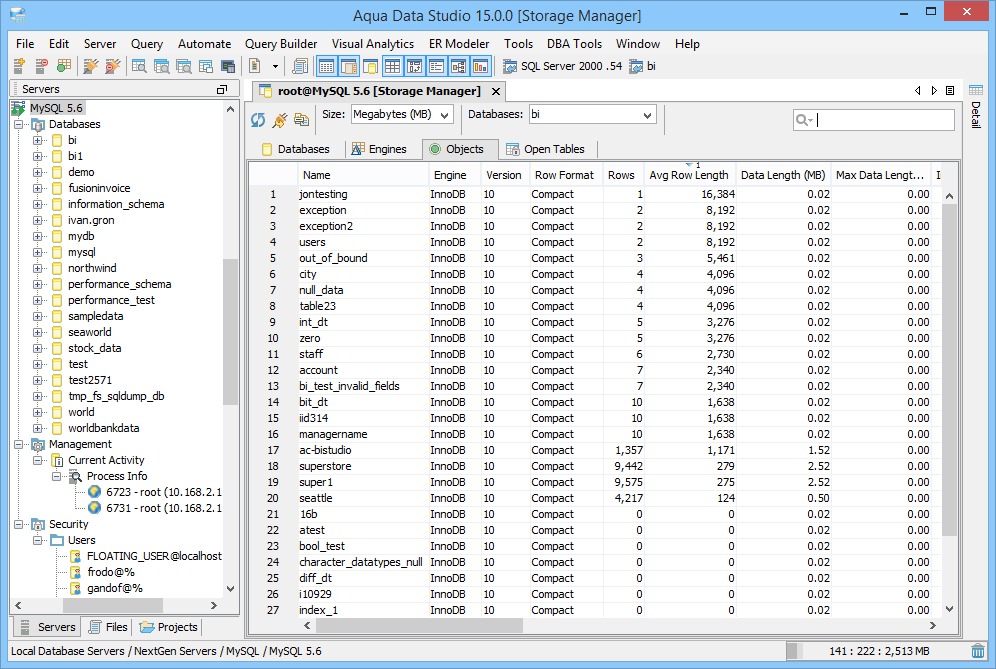This screenshot has width=996, height=669.
Task: Refresh the Storage Manager data
Action: coord(258,119)
